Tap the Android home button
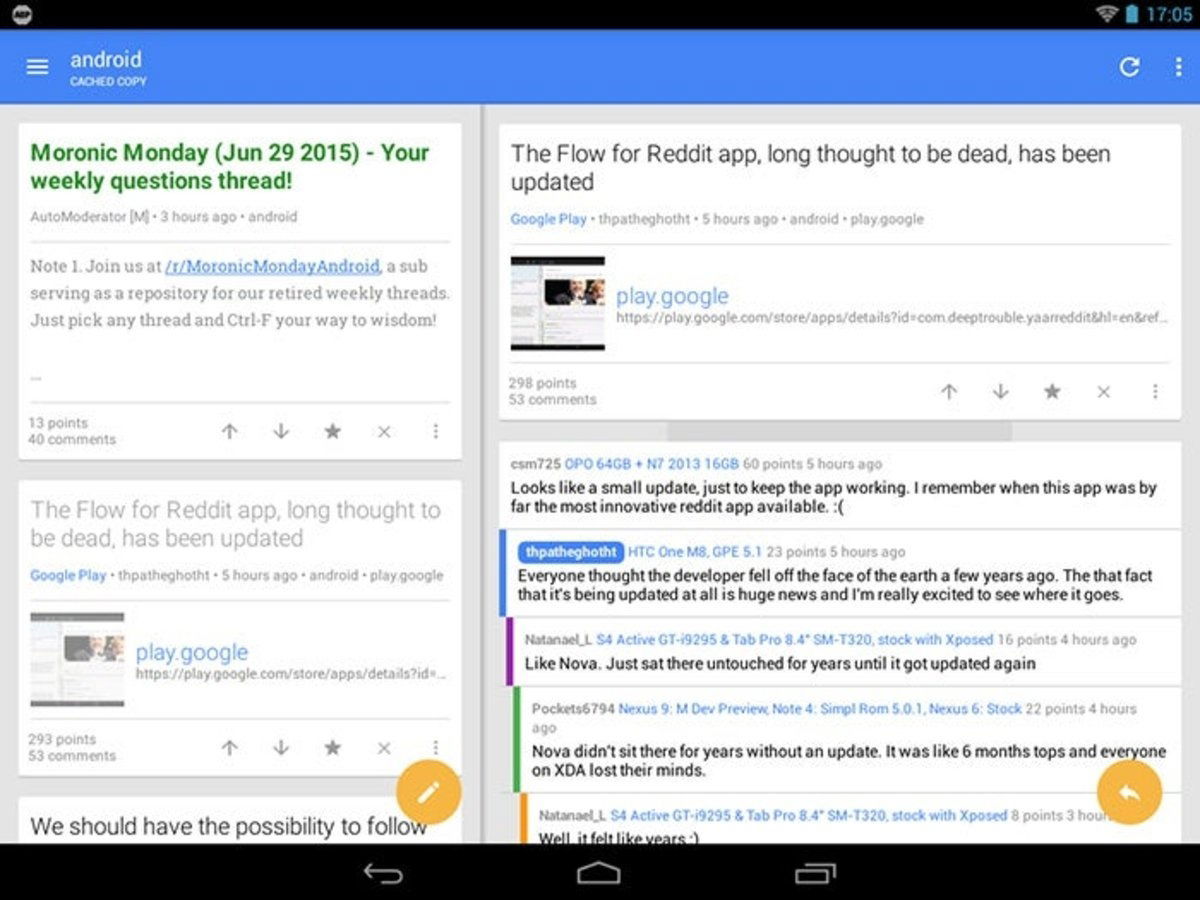The image size is (1200, 900). pos(597,872)
